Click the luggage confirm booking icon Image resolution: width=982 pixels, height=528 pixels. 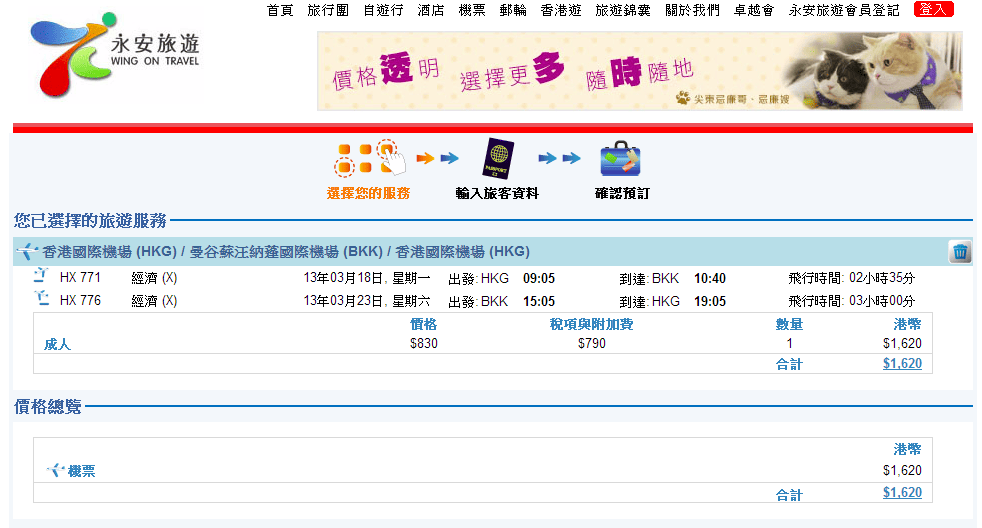tap(620, 158)
